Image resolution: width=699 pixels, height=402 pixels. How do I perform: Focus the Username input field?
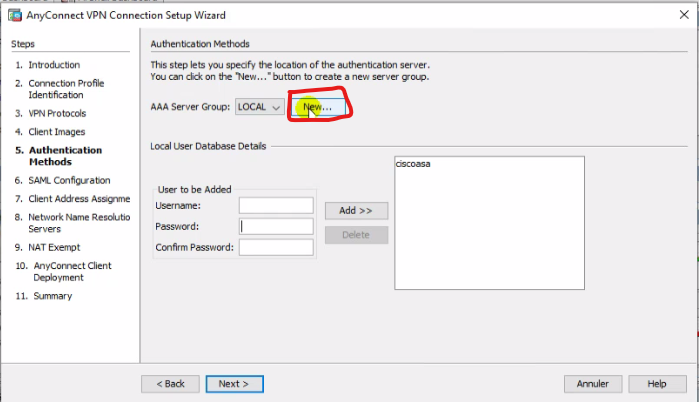pyautogui.click(x=276, y=205)
